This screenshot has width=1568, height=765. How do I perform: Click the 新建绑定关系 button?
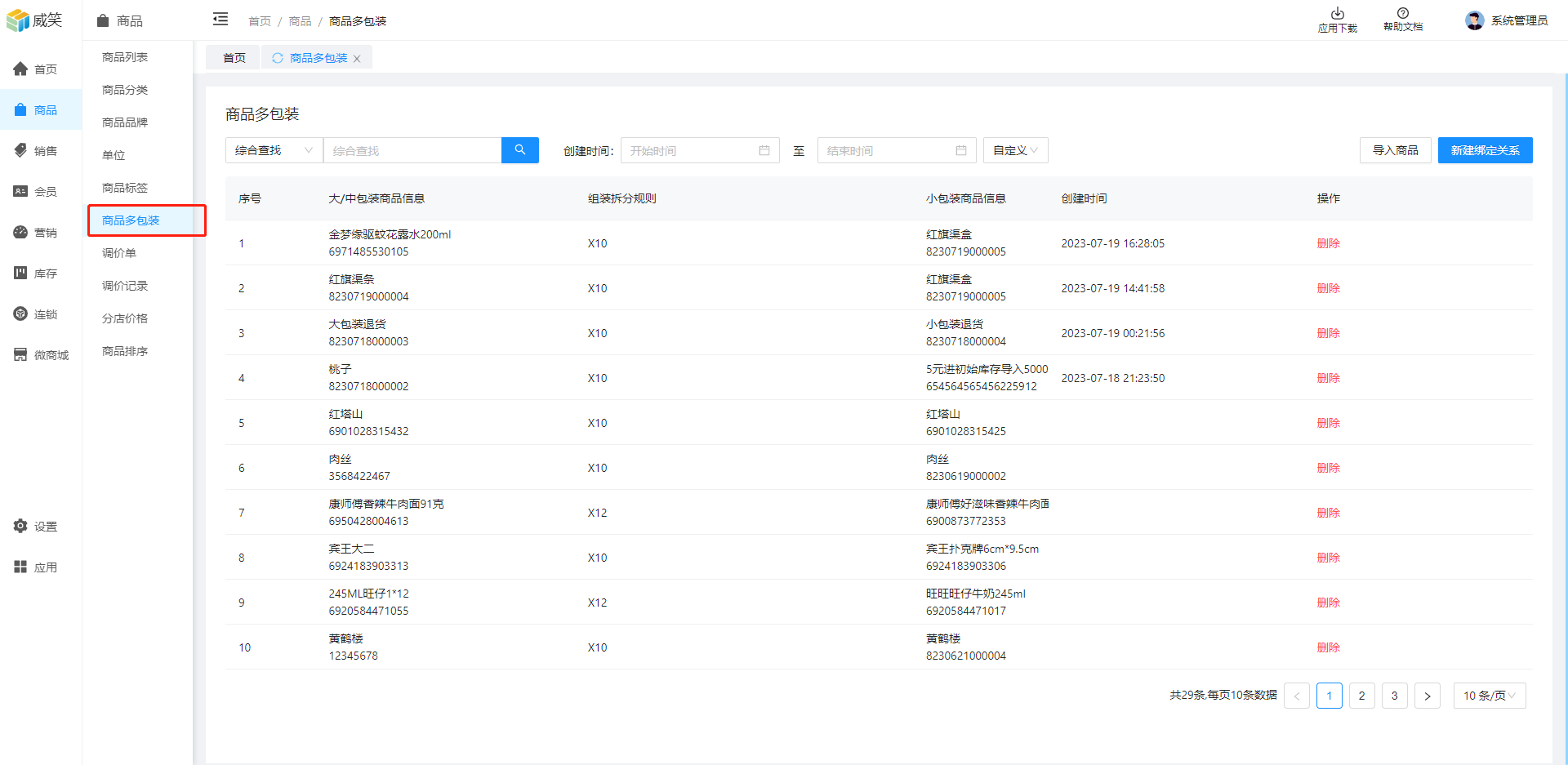(x=1485, y=150)
